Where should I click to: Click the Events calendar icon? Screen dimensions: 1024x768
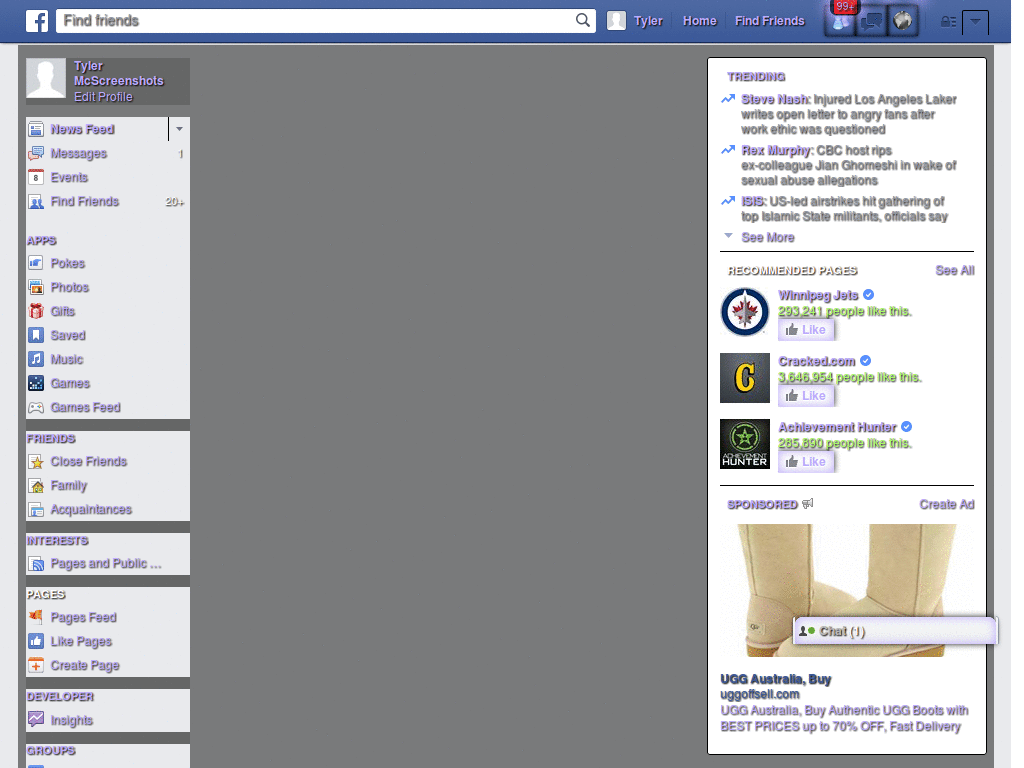coord(36,177)
